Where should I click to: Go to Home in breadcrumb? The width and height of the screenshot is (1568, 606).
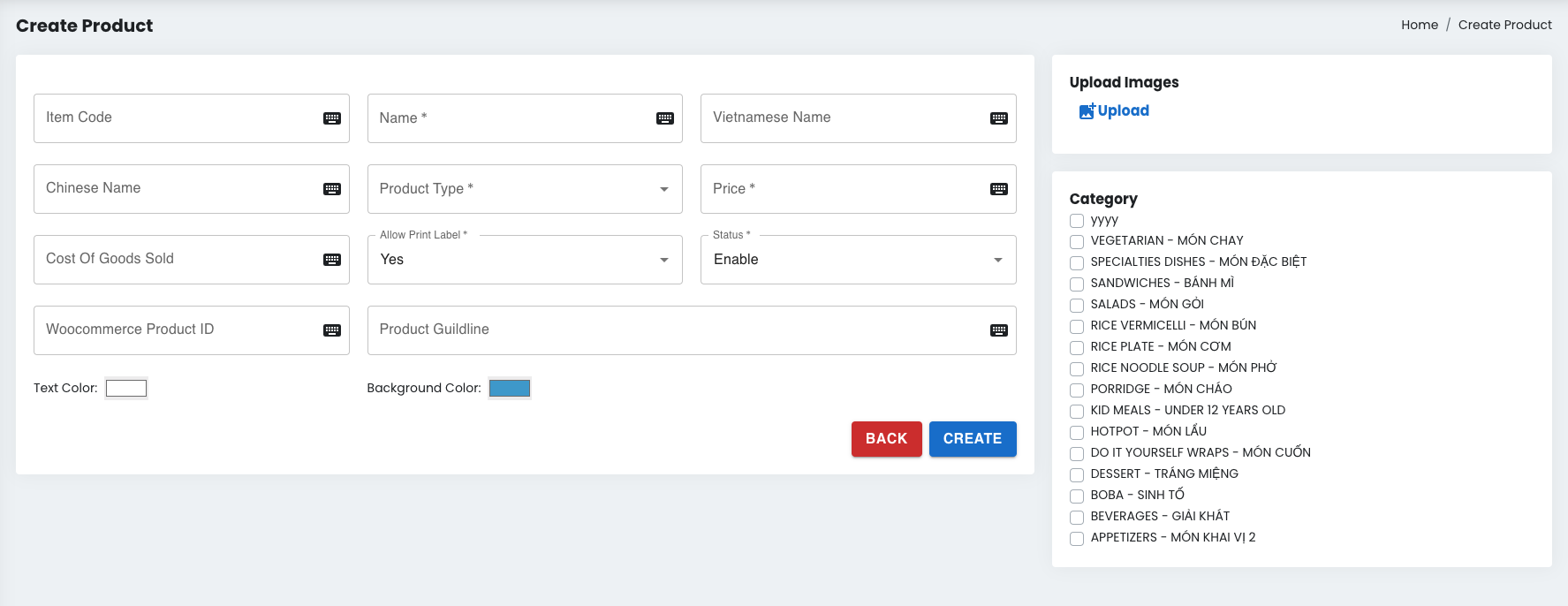tap(1419, 25)
